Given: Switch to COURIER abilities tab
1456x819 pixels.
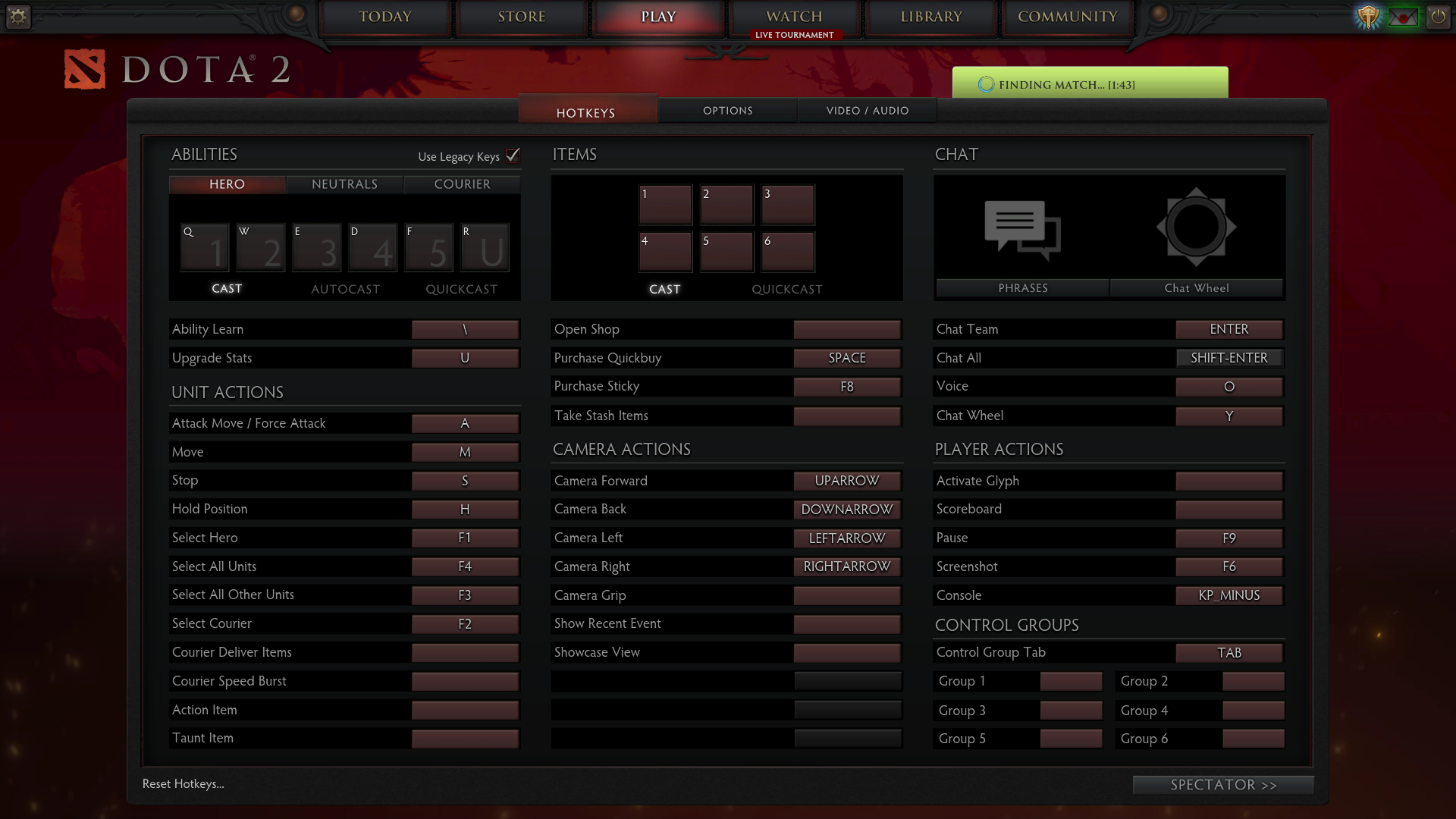Looking at the screenshot, I should pyautogui.click(x=462, y=183).
